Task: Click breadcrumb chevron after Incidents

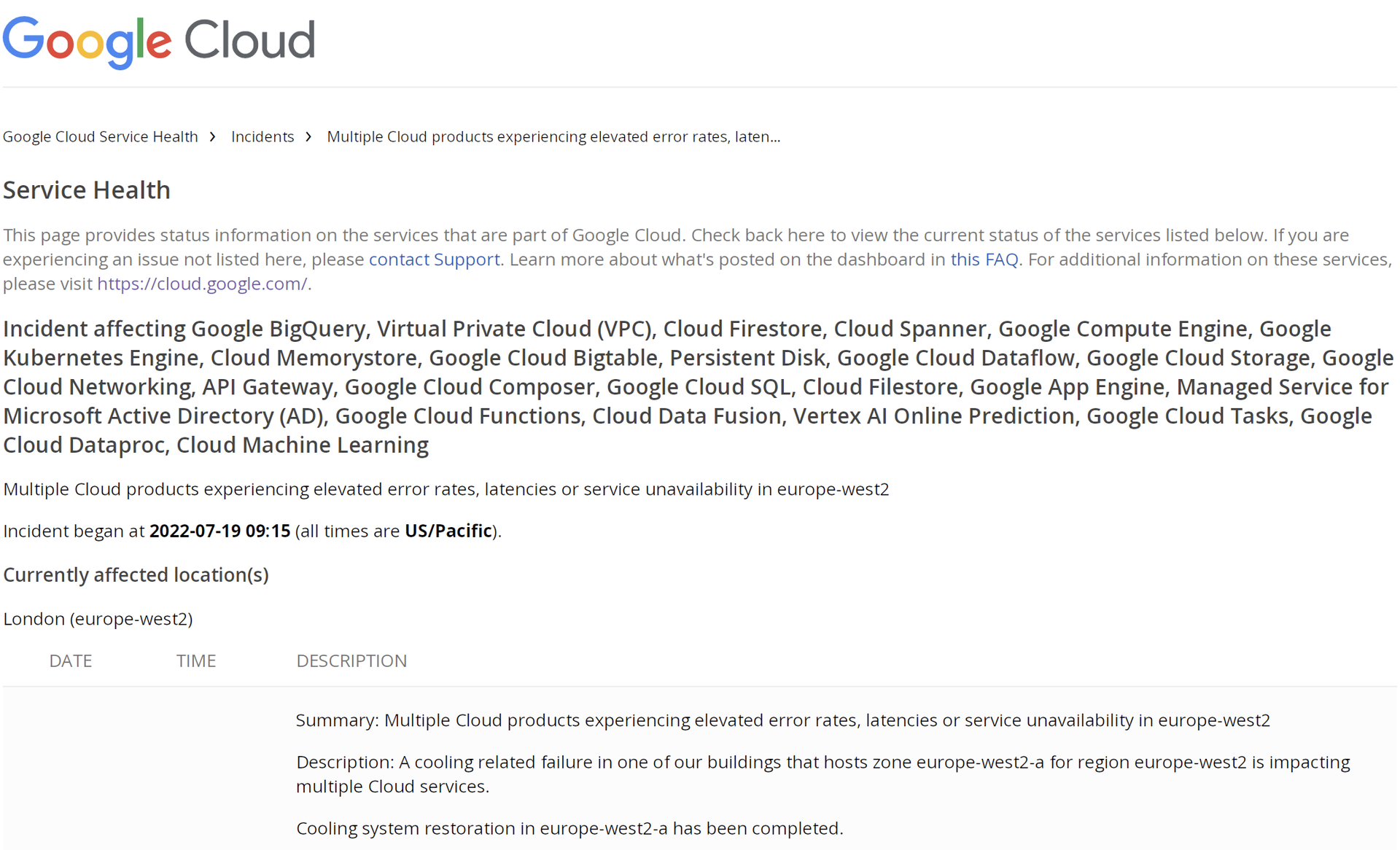Action: click(x=309, y=136)
